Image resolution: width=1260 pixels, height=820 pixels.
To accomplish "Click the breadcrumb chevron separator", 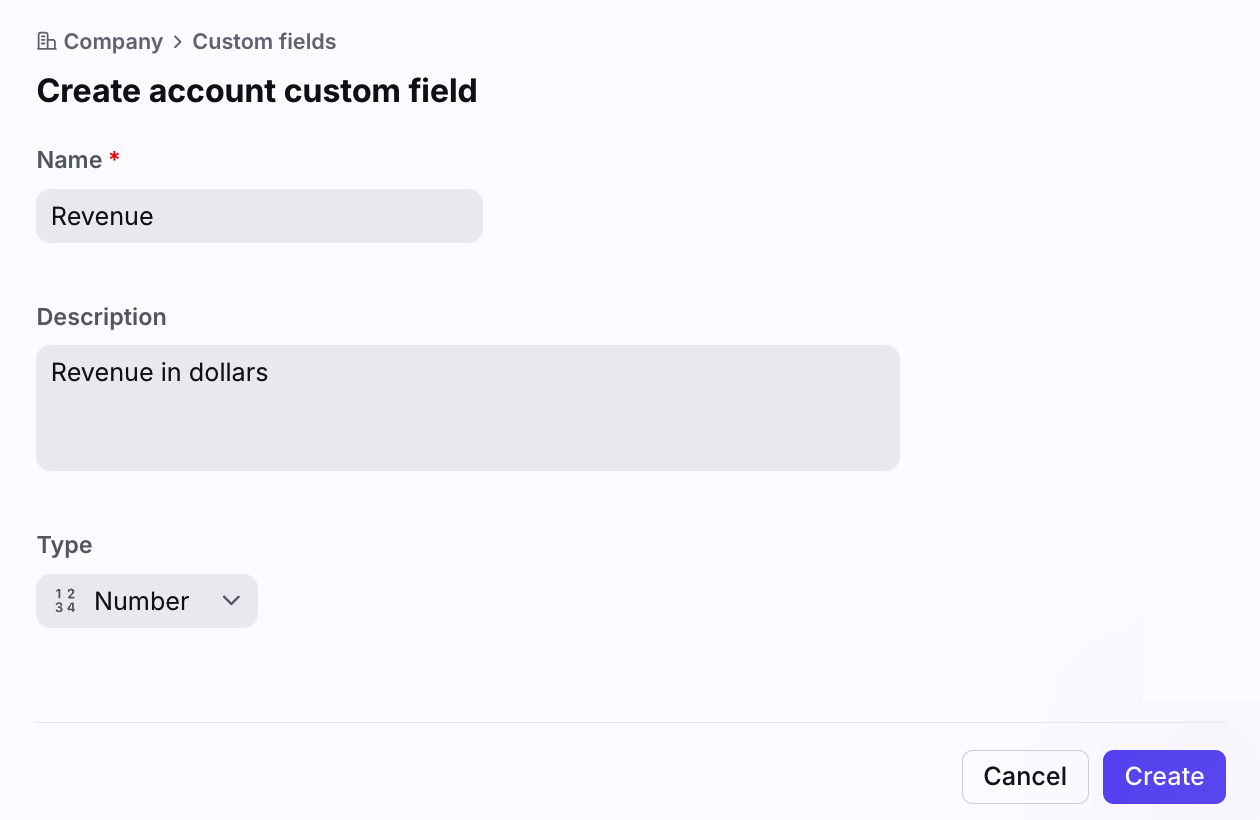I will point(178,41).
